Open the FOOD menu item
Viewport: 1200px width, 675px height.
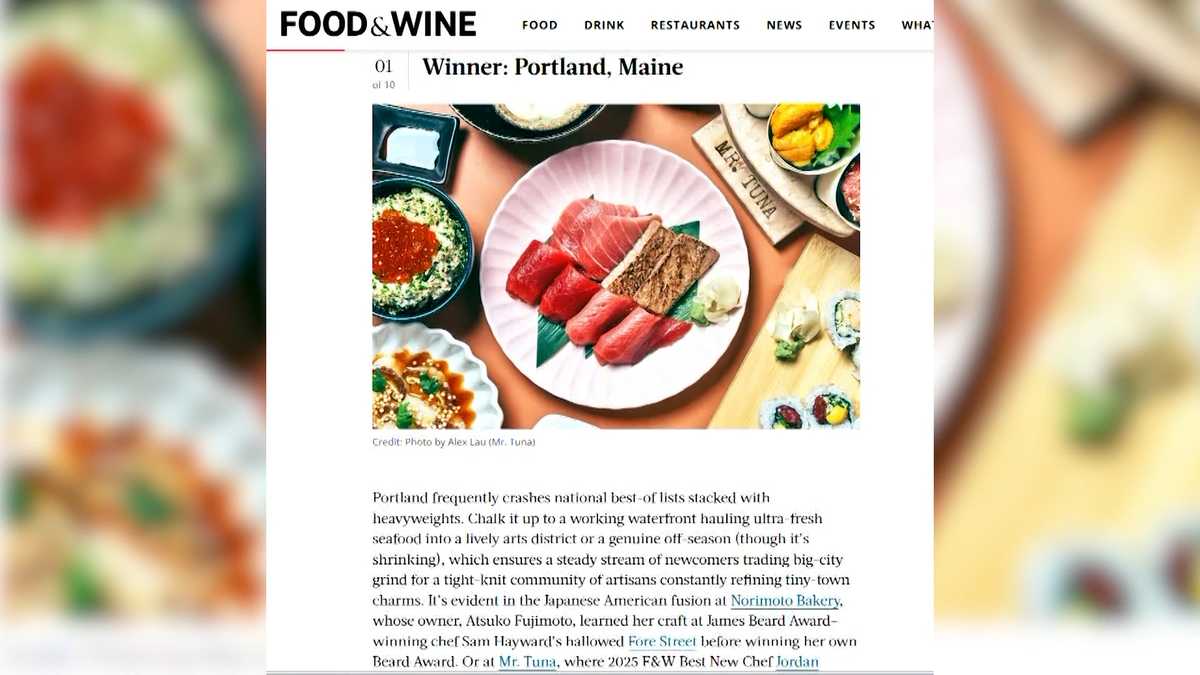[540, 25]
